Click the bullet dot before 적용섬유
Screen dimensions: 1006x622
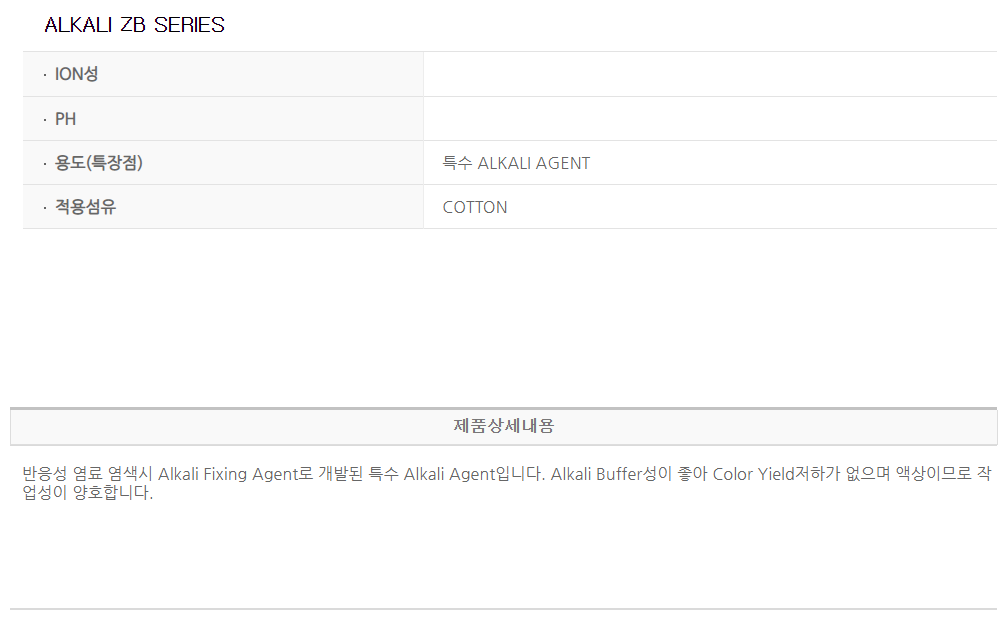click(45, 208)
